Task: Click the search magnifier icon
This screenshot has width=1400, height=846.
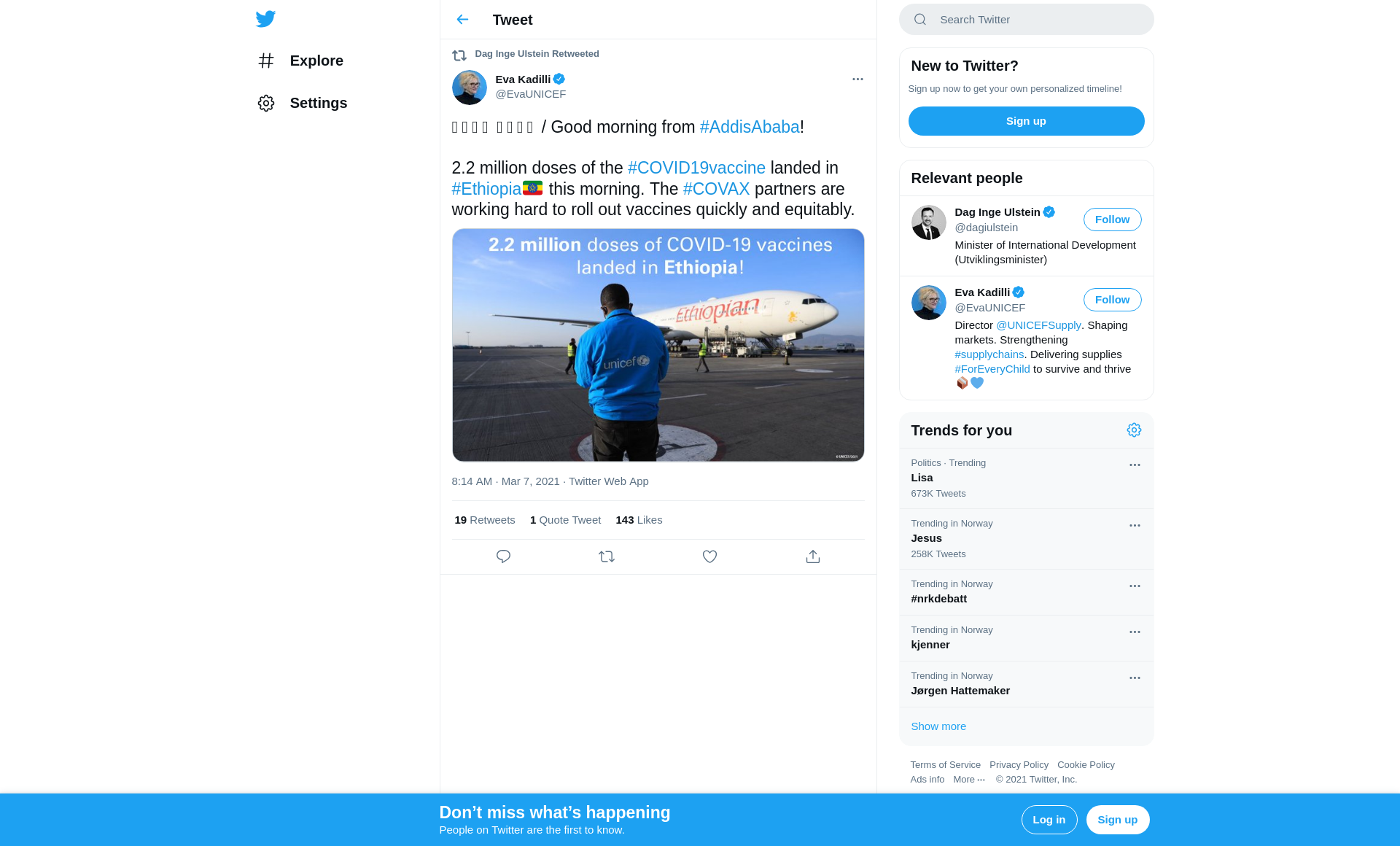Action: point(920,20)
